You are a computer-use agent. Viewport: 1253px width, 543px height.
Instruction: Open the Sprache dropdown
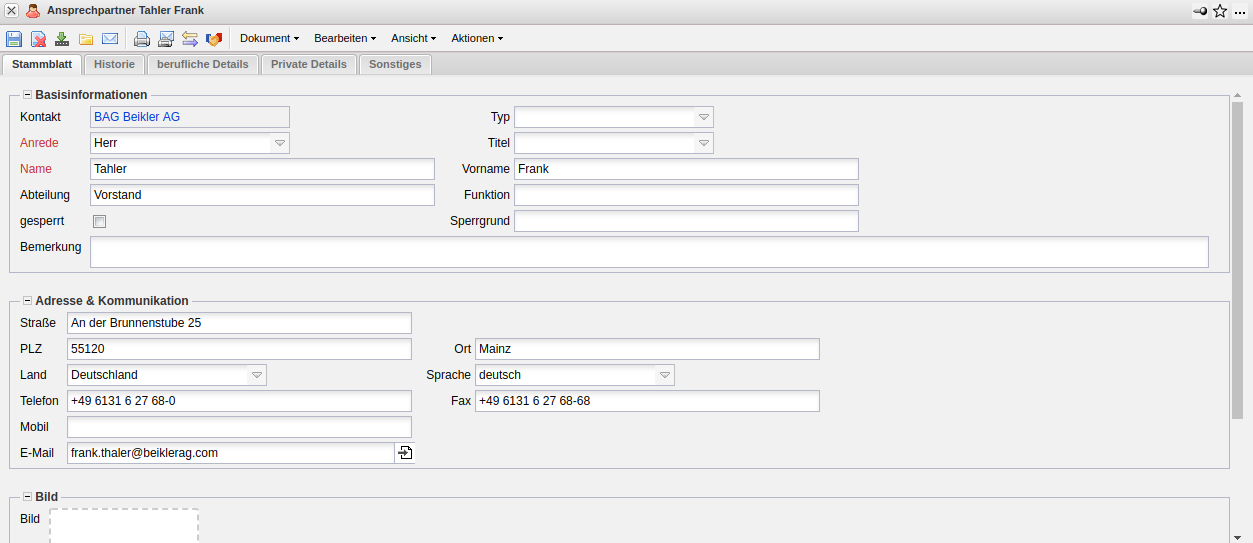pos(665,375)
